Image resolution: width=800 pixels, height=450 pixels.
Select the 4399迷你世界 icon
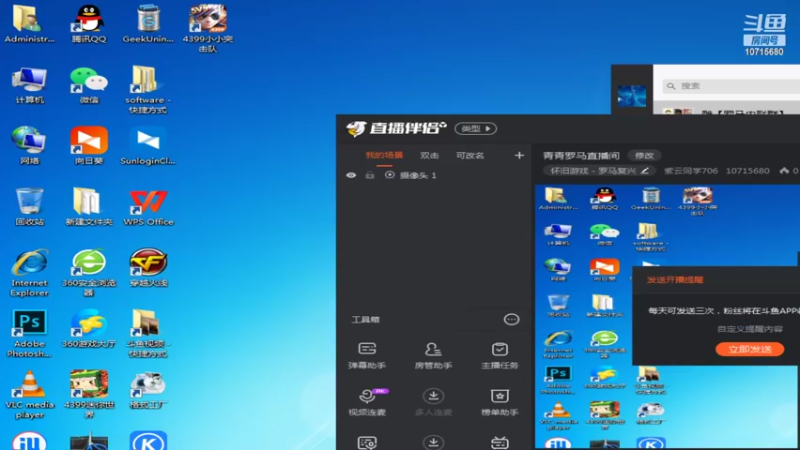(x=89, y=395)
